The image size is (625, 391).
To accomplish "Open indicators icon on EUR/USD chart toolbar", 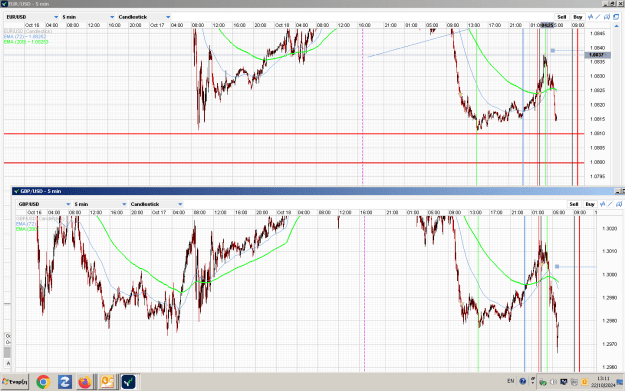I will pos(590,17).
